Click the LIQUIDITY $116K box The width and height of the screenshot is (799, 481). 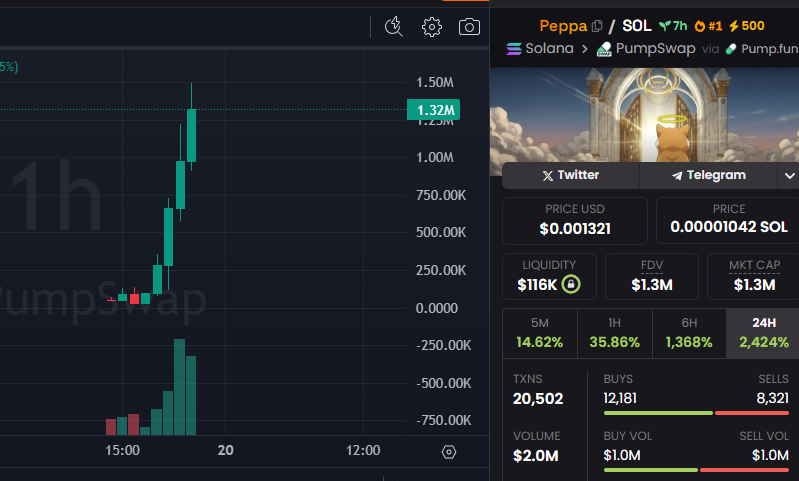tap(549, 276)
